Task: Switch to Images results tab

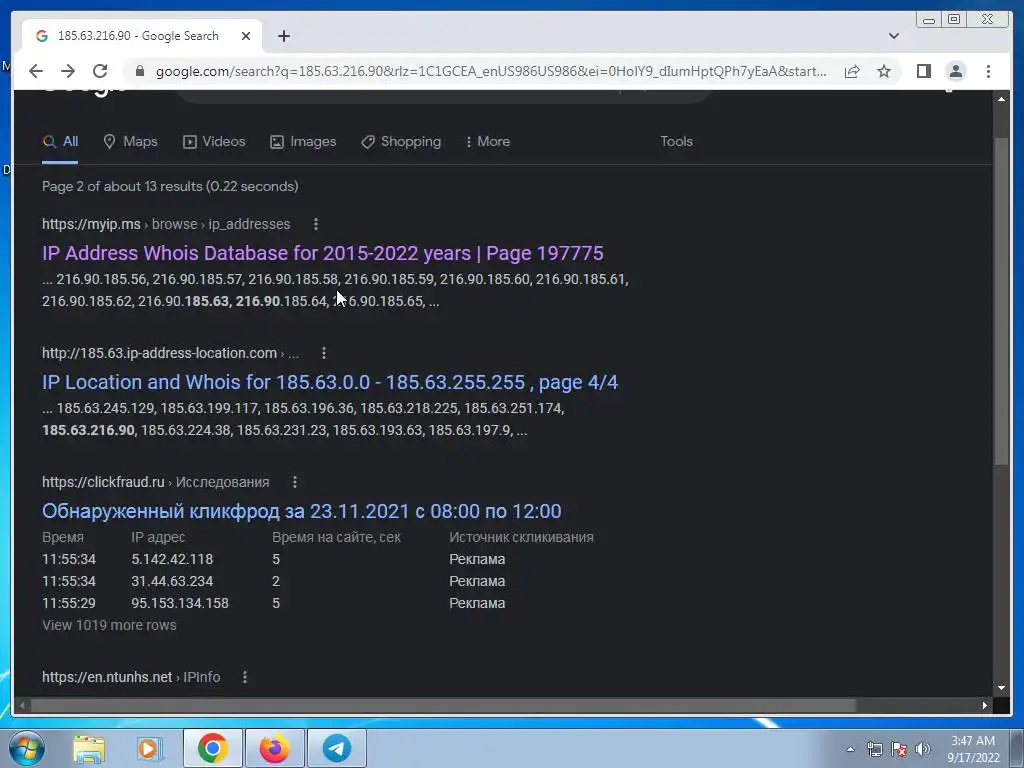Action: (303, 142)
